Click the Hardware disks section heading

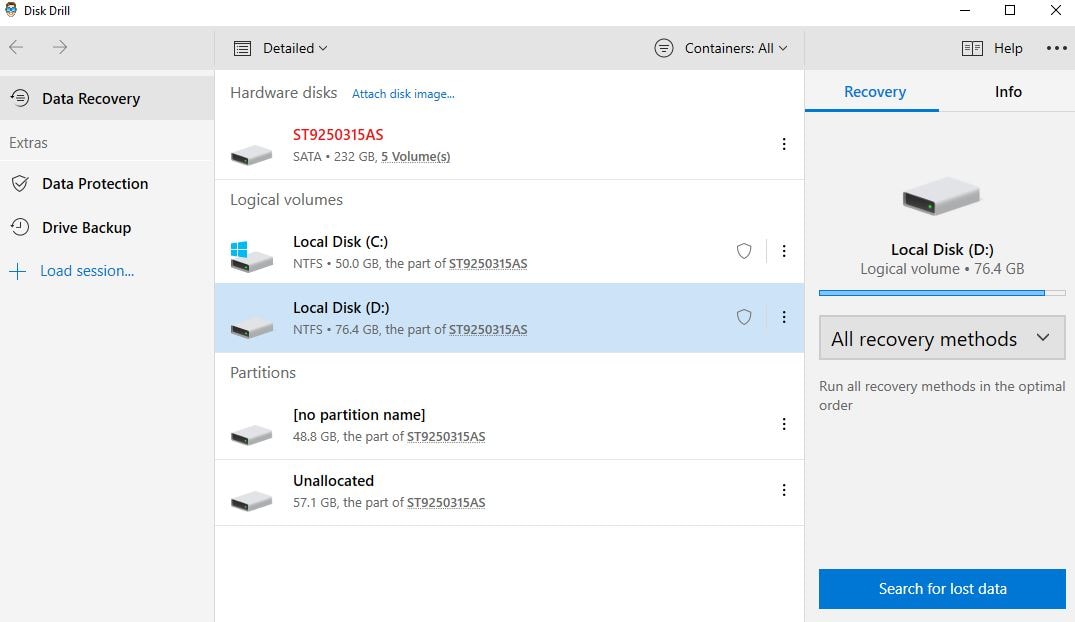pyautogui.click(x=283, y=93)
